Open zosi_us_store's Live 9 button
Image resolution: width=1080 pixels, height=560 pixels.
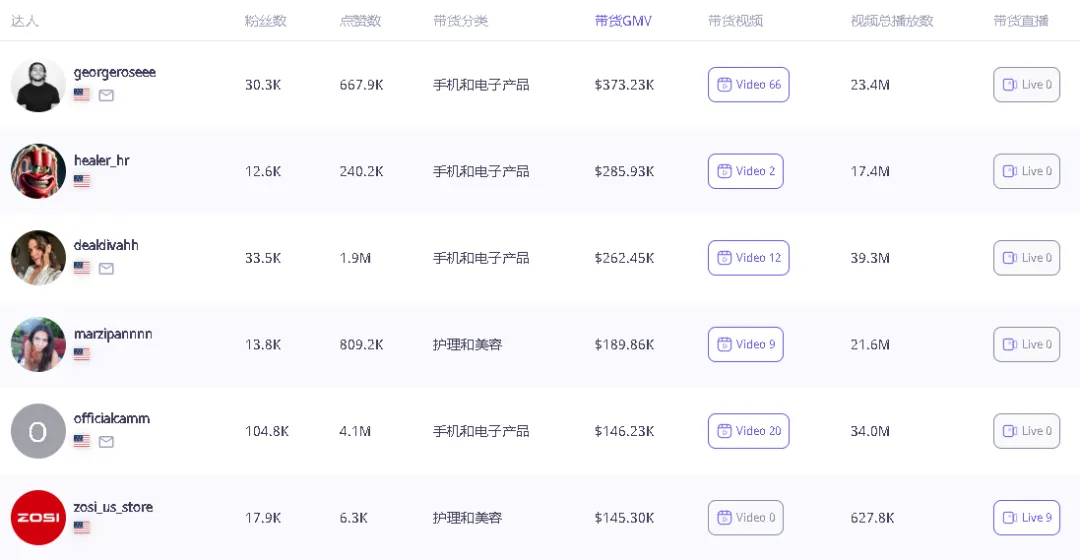click(1026, 517)
